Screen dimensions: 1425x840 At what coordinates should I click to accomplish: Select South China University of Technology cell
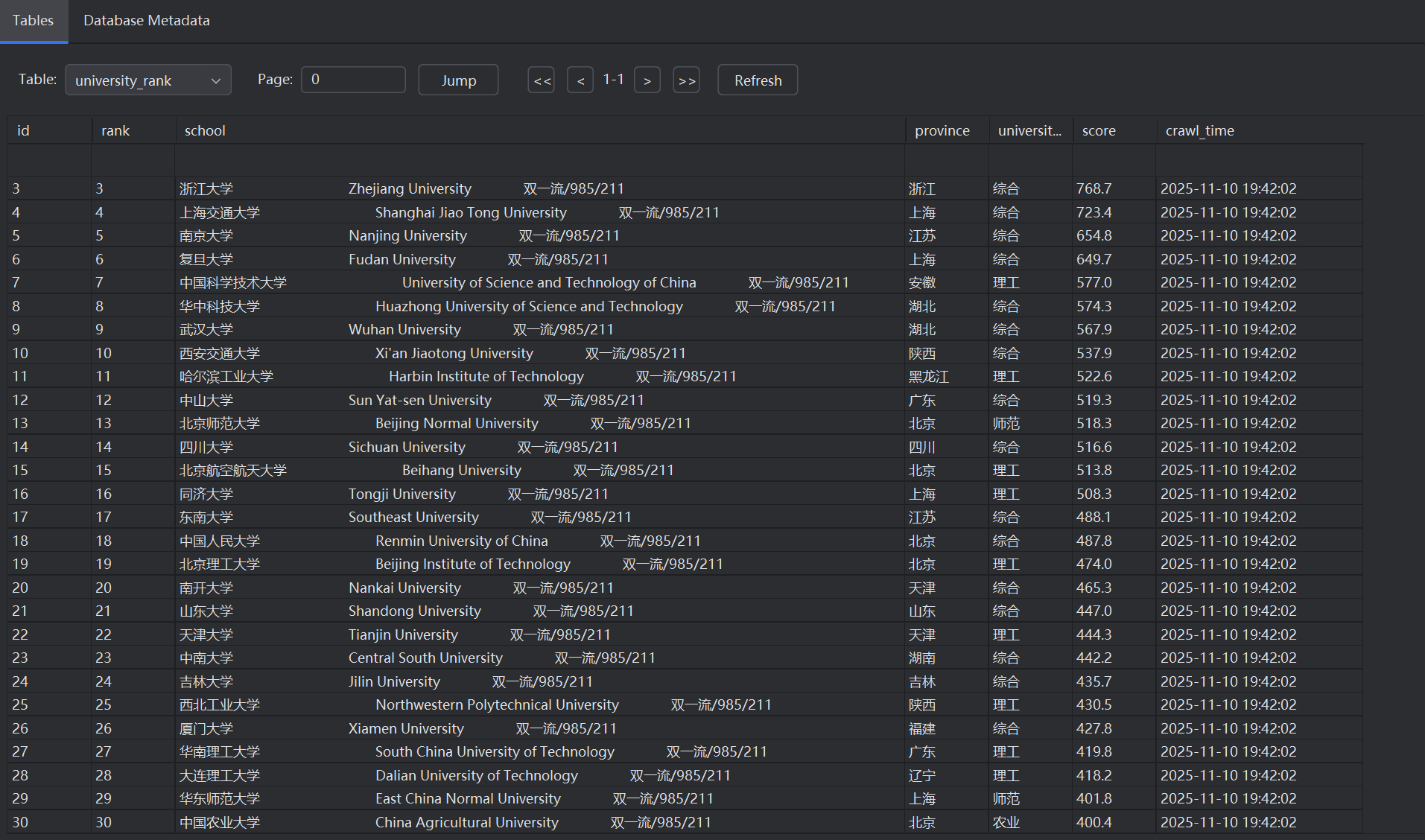click(x=540, y=751)
